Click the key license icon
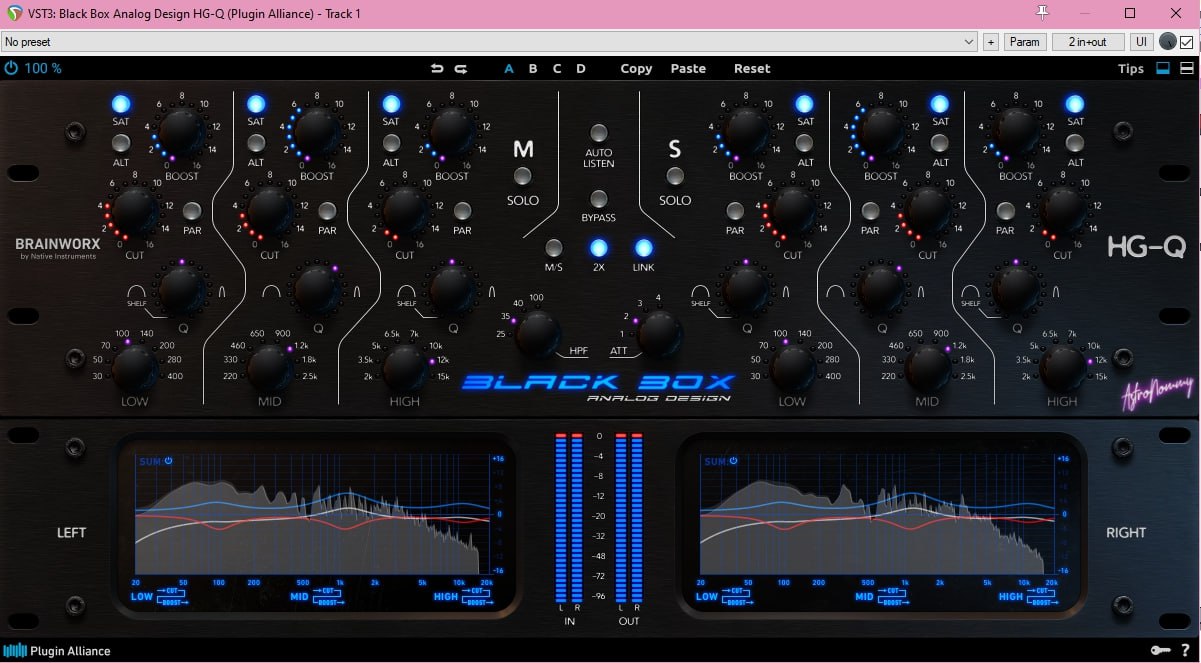The image size is (1201, 663). tap(1160, 651)
